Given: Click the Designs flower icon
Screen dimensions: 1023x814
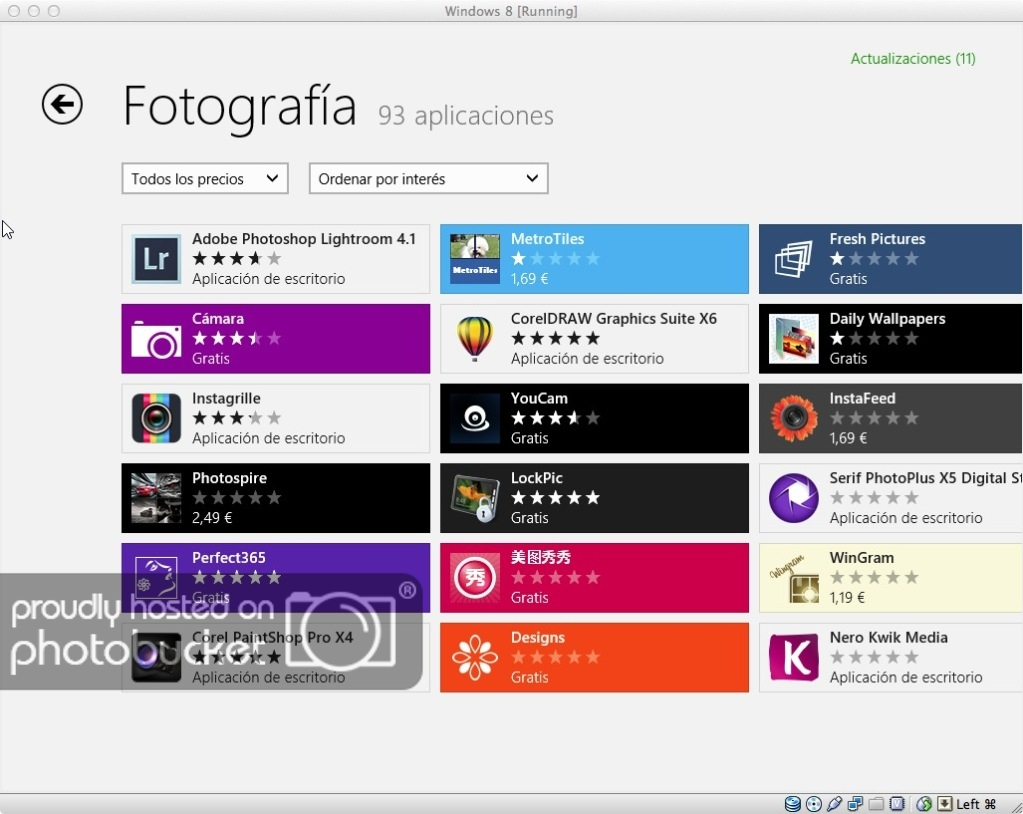Looking at the screenshot, I should coord(474,657).
